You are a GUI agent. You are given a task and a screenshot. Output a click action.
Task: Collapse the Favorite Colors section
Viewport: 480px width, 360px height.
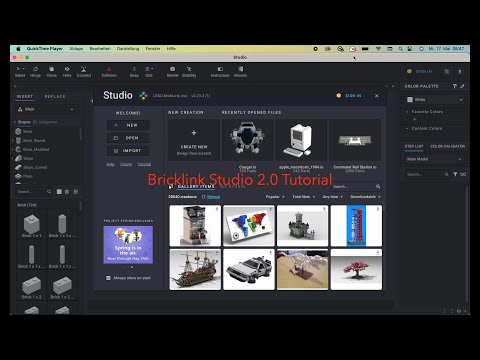click(407, 112)
